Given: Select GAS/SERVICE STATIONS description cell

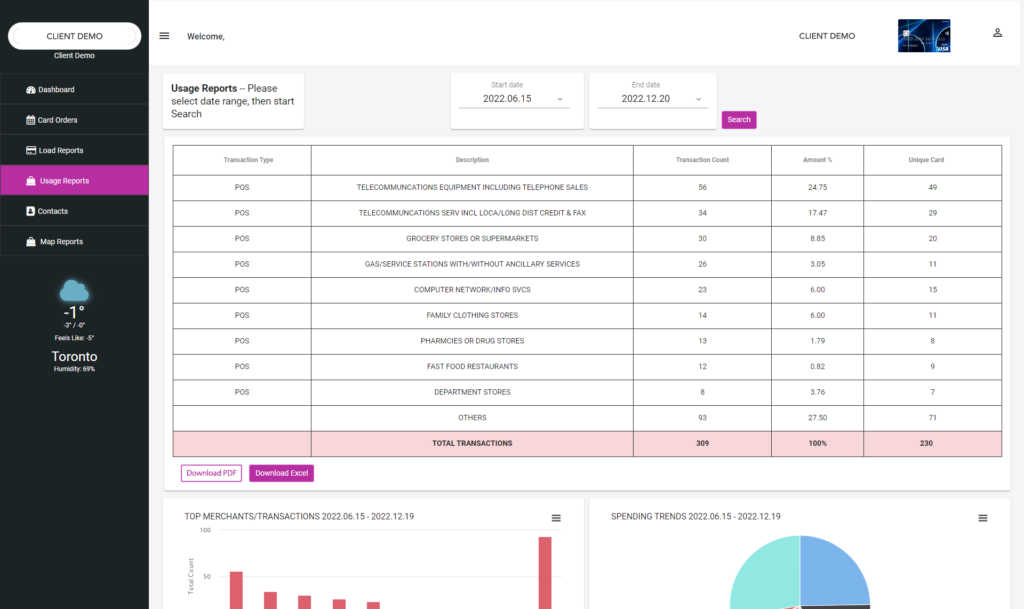Looking at the screenshot, I should [x=472, y=264].
